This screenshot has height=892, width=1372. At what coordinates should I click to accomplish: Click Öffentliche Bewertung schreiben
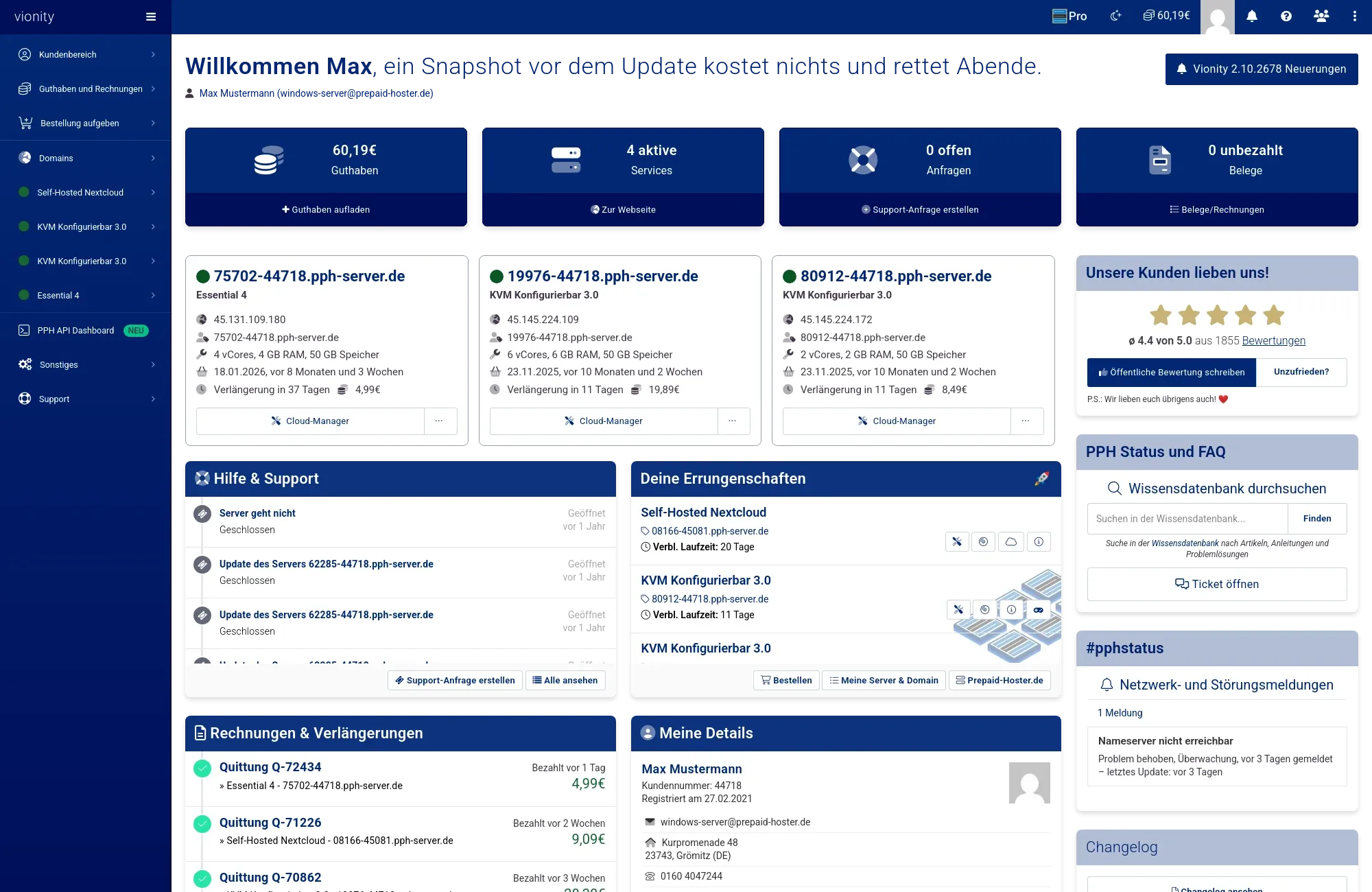coord(1172,373)
